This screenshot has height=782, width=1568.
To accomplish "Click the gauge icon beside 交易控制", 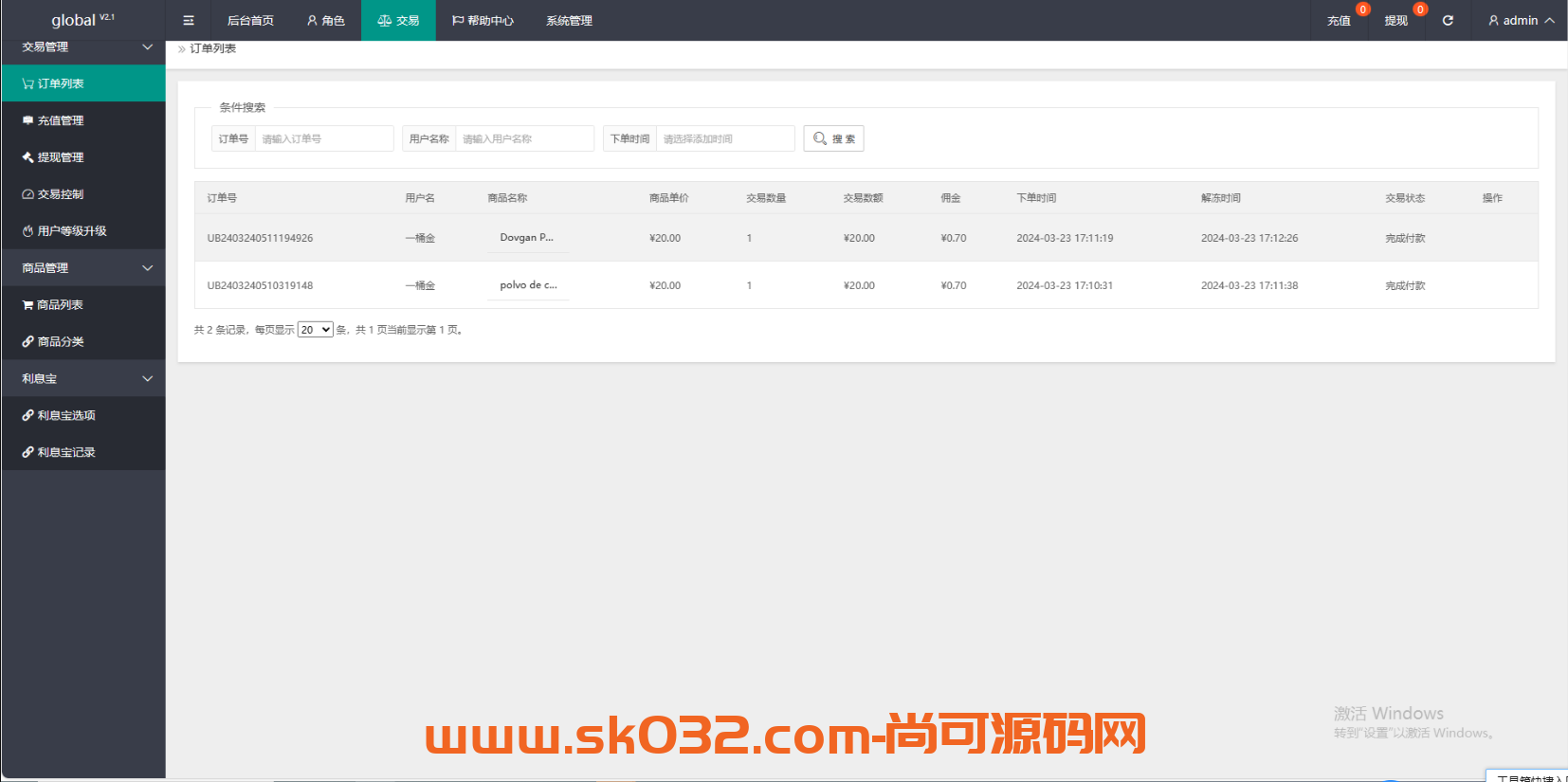I will coord(28,194).
